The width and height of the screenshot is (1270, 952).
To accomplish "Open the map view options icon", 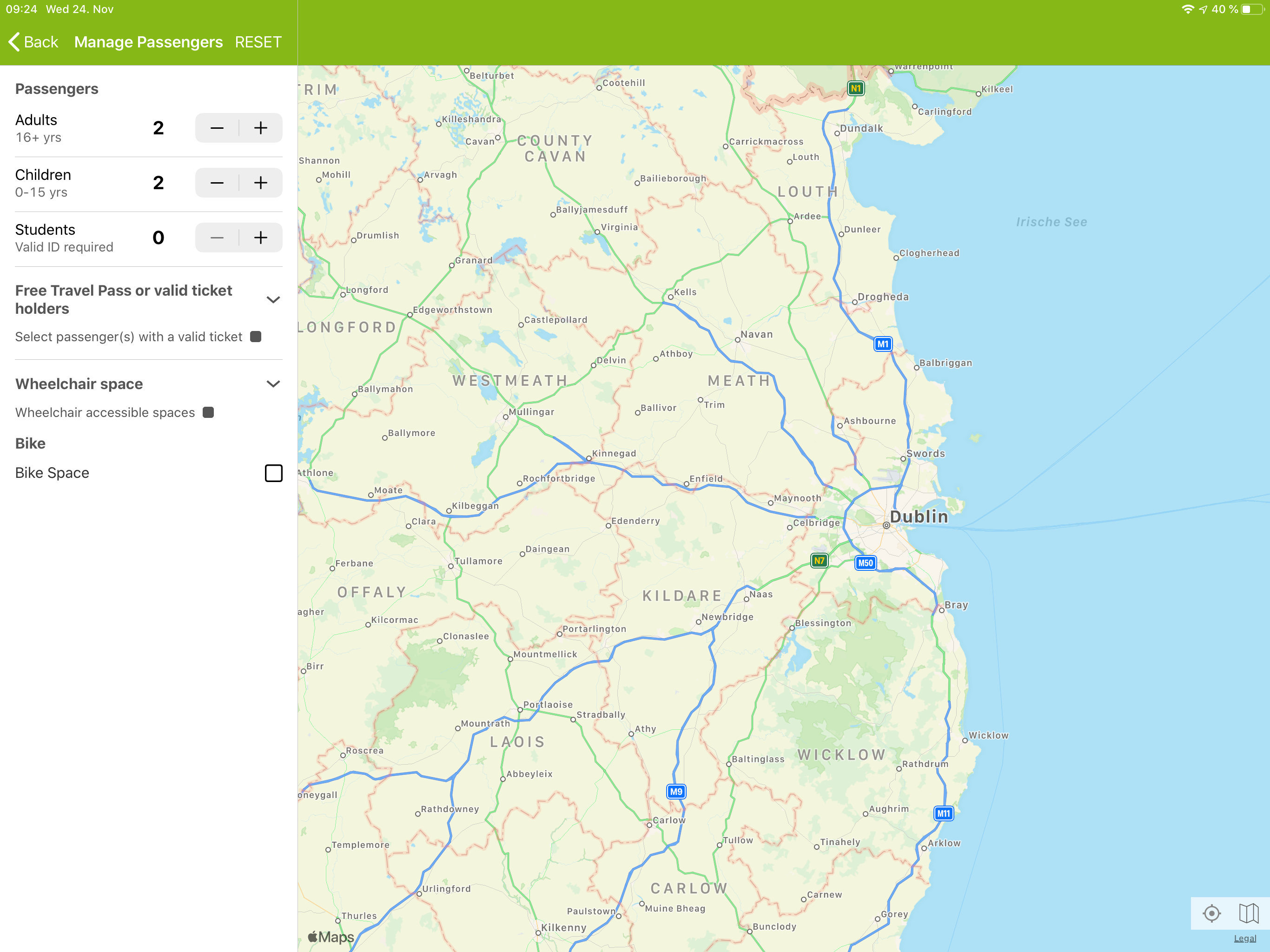I will pyautogui.click(x=1248, y=913).
